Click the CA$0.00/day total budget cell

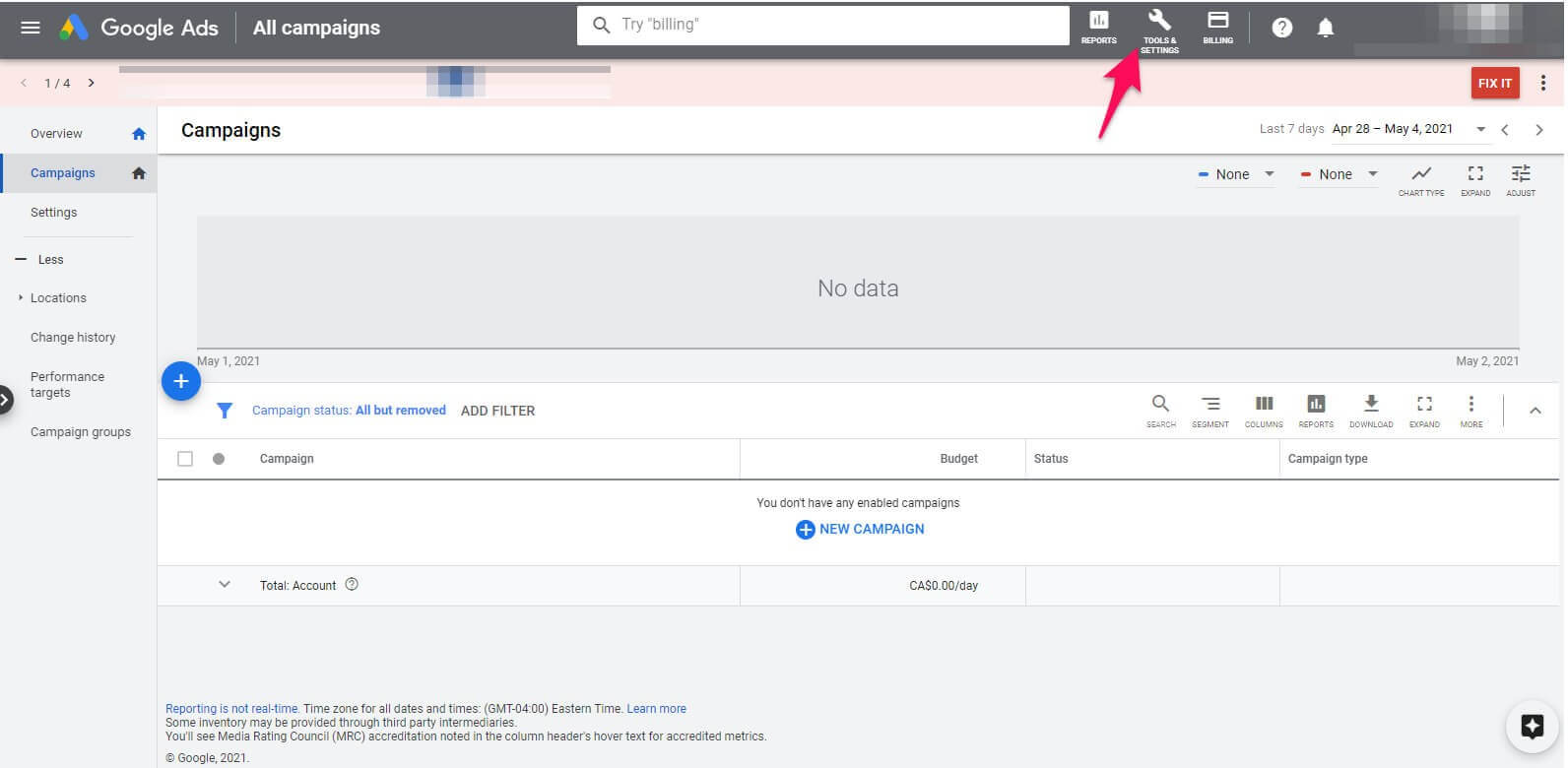point(944,585)
